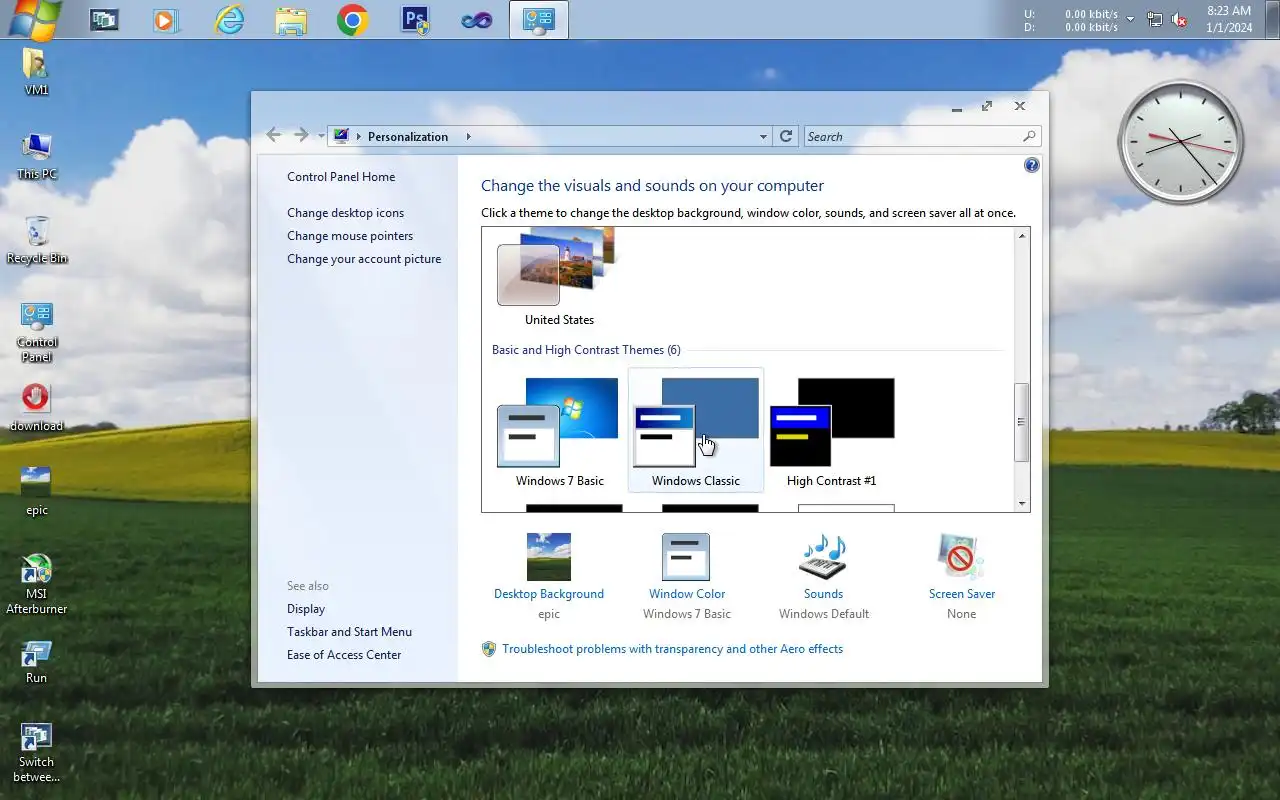Screen dimensions: 1280x800
Task: Open the Sounds icon
Action: pyautogui.click(x=823, y=557)
